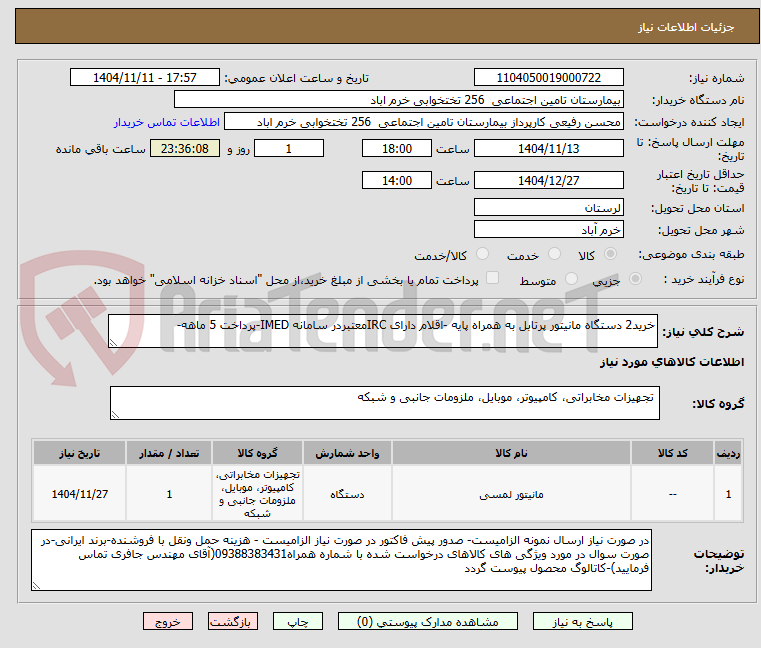Click the خروج exit button

coord(167,621)
